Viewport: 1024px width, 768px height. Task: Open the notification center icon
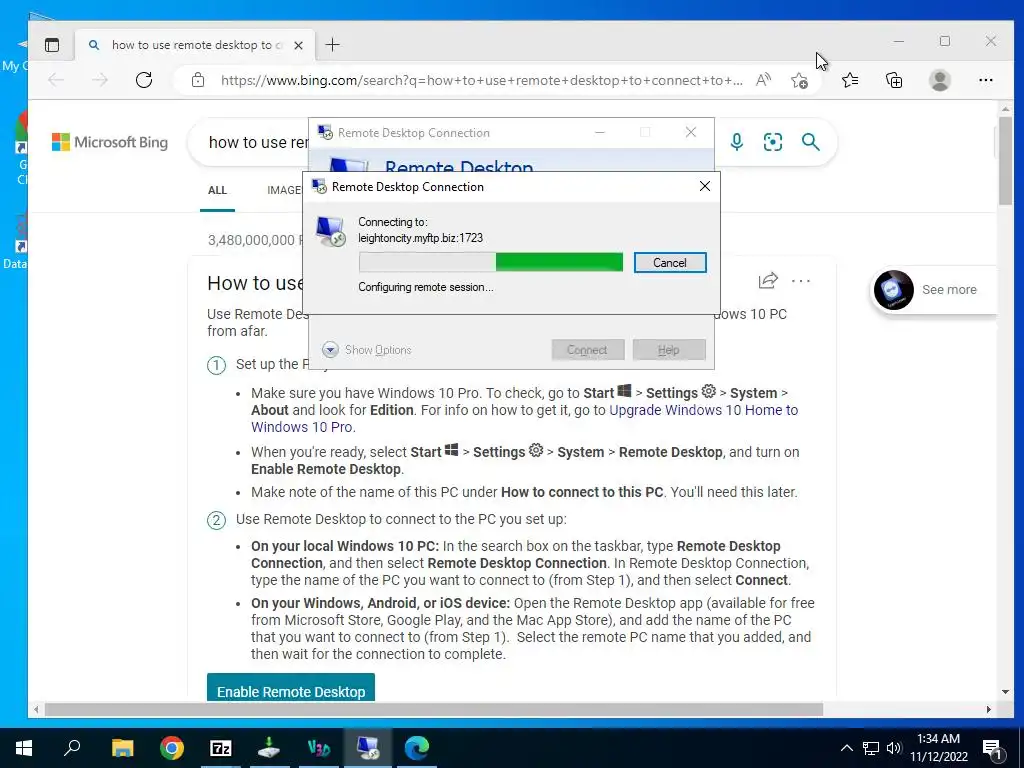992,748
